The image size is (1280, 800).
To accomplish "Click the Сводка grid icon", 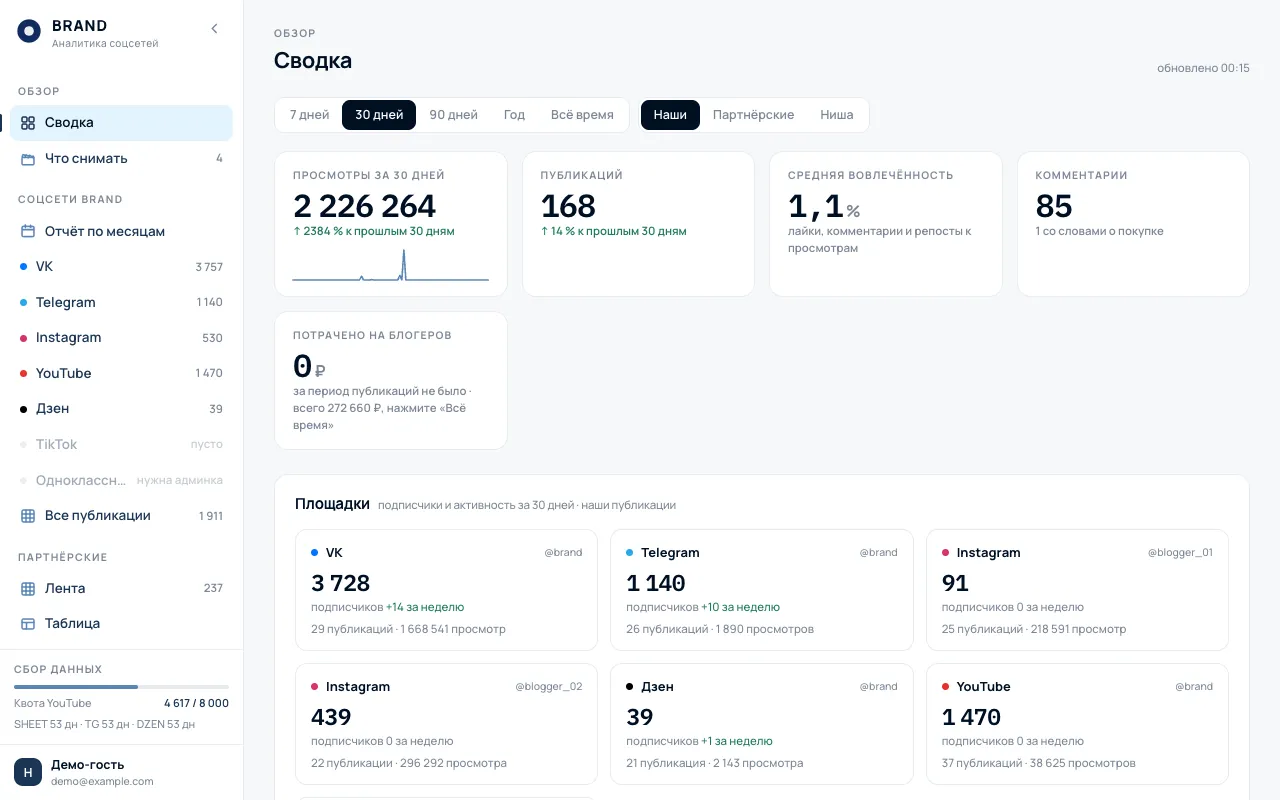I will 28,123.
